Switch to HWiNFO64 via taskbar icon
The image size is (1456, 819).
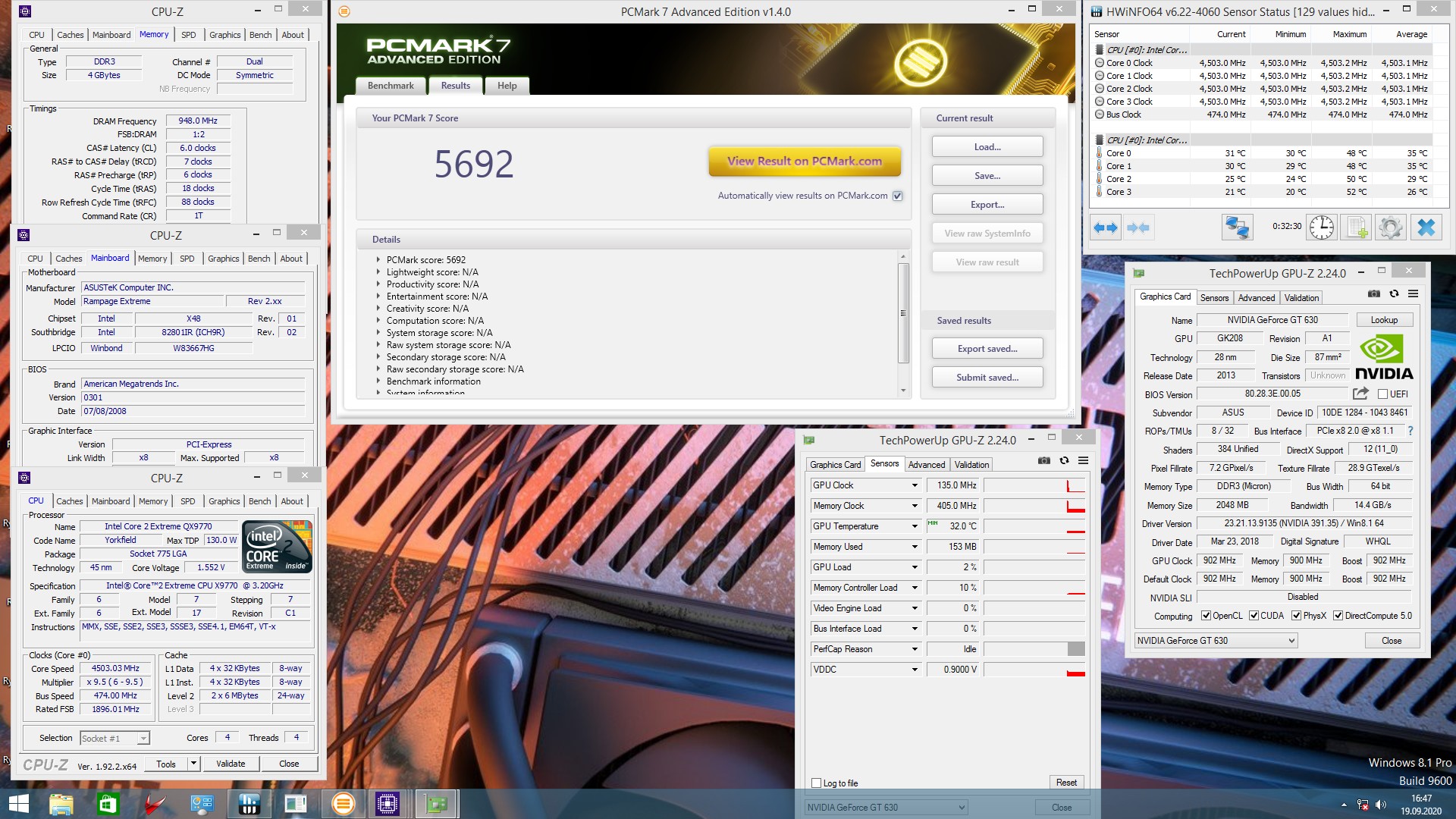point(249,804)
